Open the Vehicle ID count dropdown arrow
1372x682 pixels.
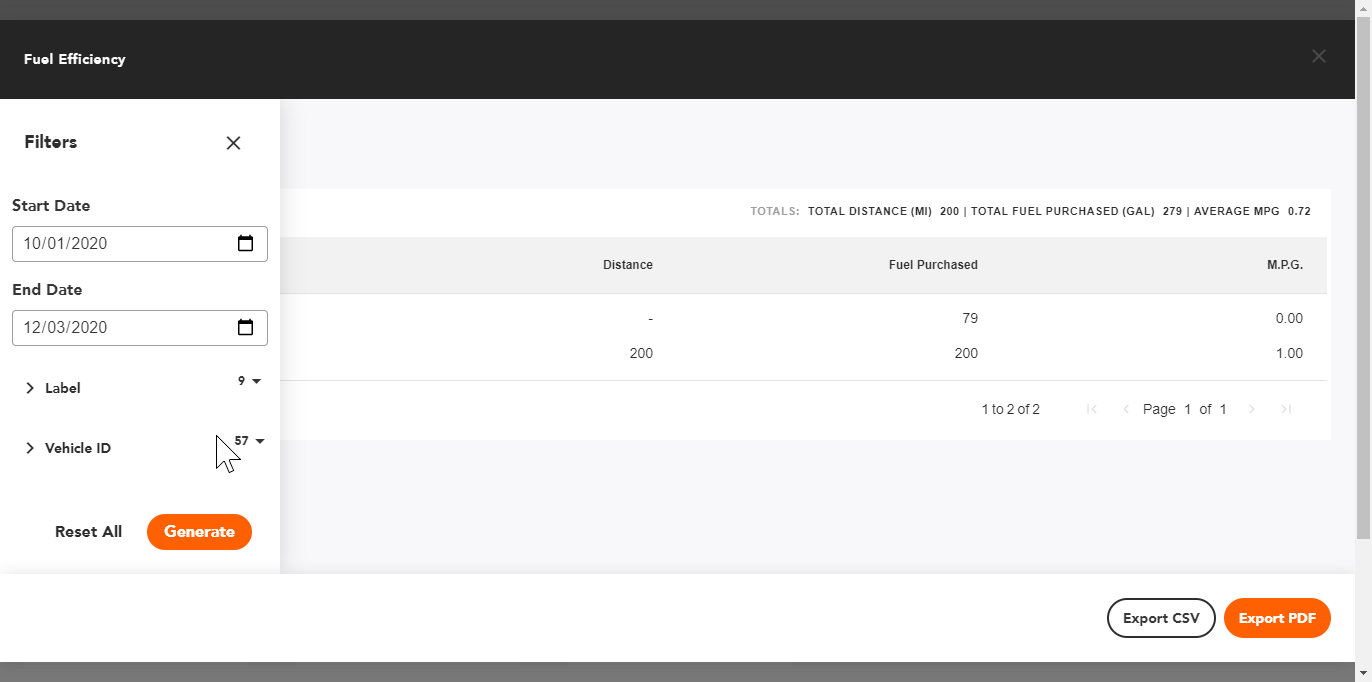point(260,441)
